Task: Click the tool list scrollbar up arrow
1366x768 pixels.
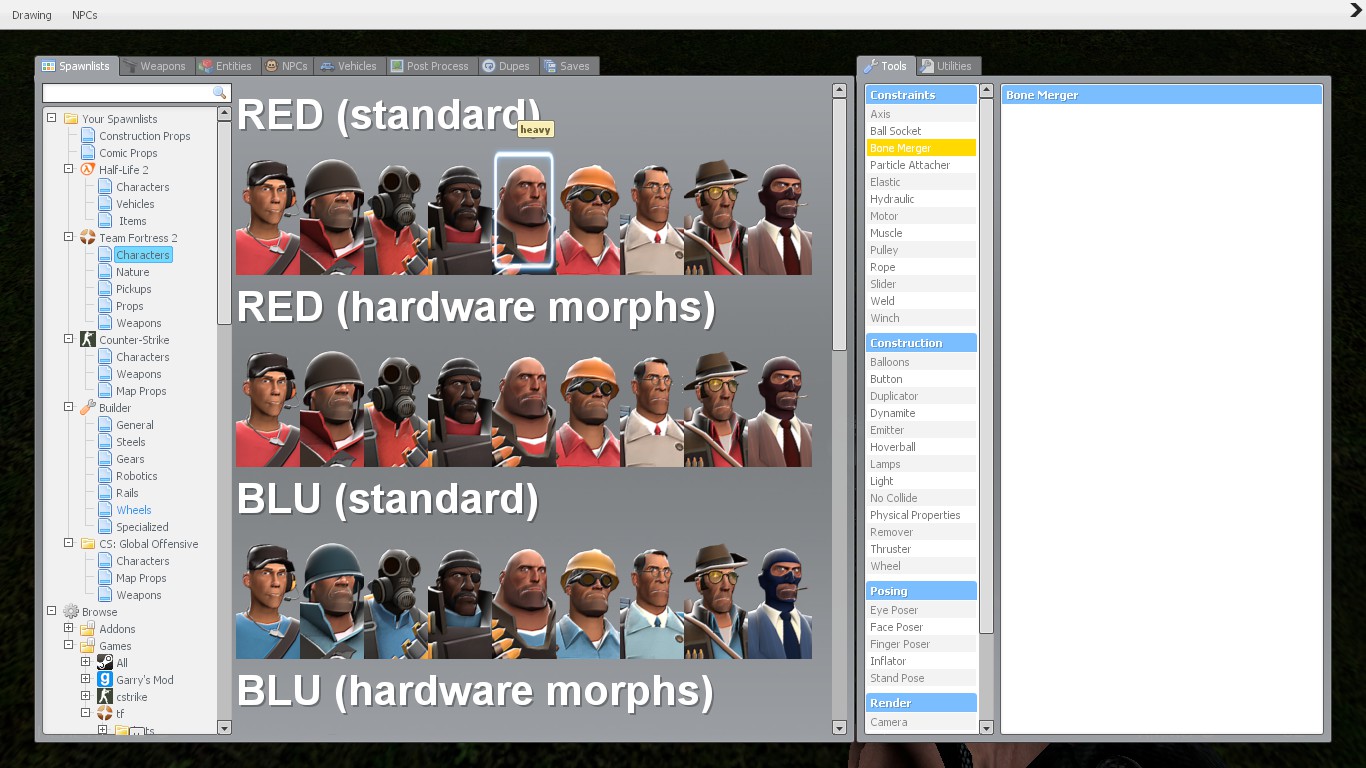Action: pyautogui.click(x=986, y=91)
